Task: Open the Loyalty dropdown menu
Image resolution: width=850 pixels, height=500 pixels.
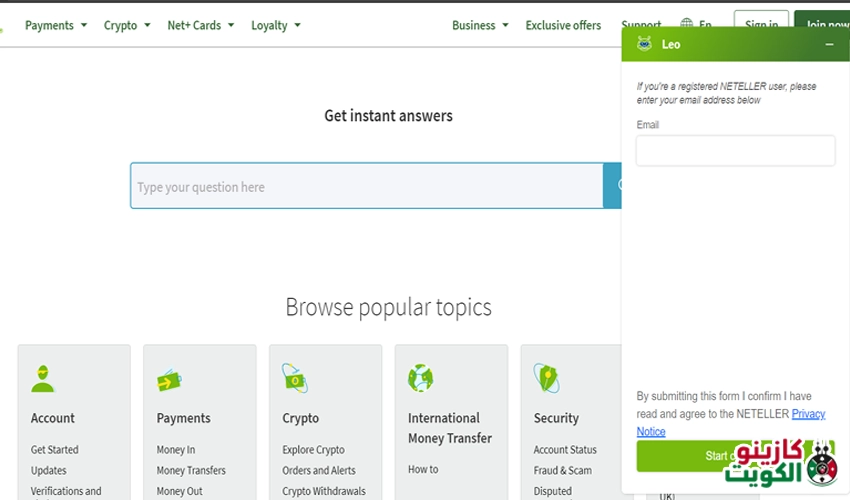Action: pos(275,25)
